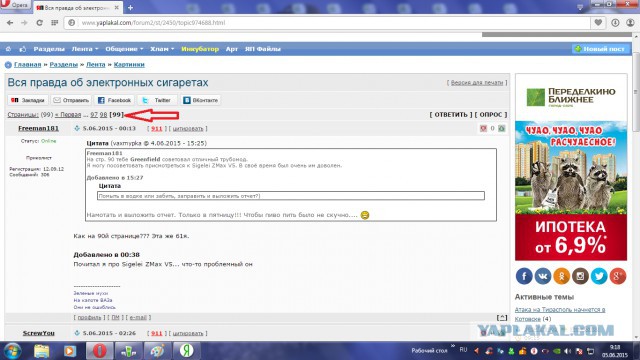Open the user profile icon in toolbar
640x360 pixels.
click(630, 23)
